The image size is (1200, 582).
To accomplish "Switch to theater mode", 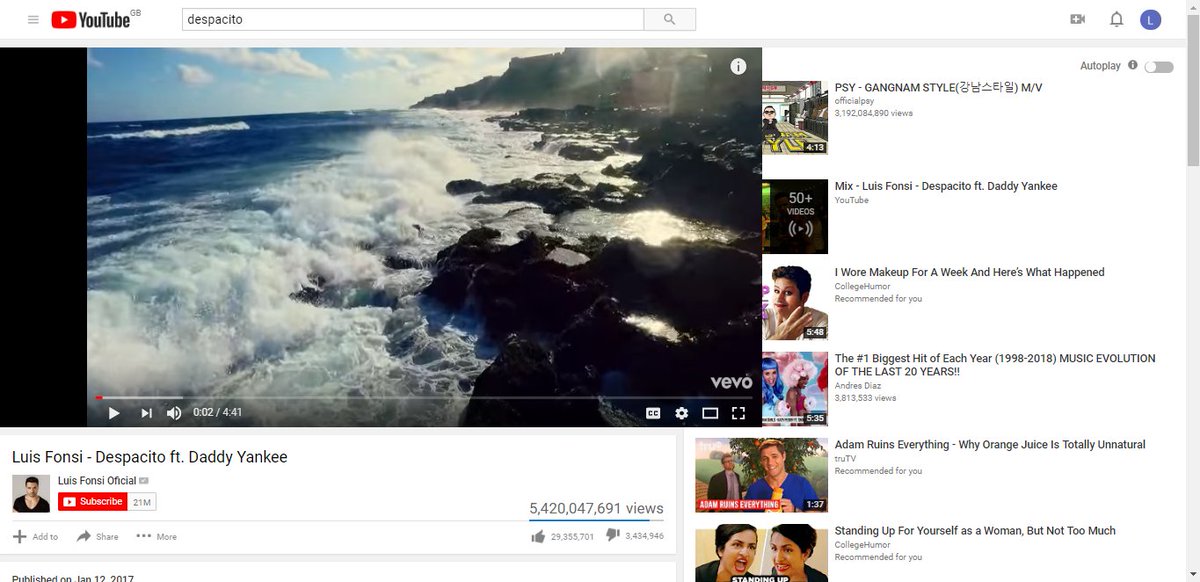I will tap(710, 413).
